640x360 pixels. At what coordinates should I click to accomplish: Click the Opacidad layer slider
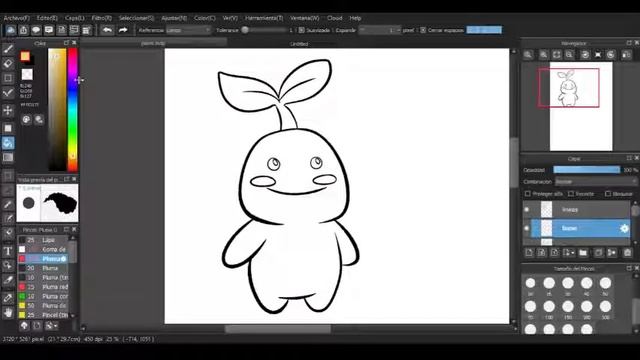tap(587, 170)
